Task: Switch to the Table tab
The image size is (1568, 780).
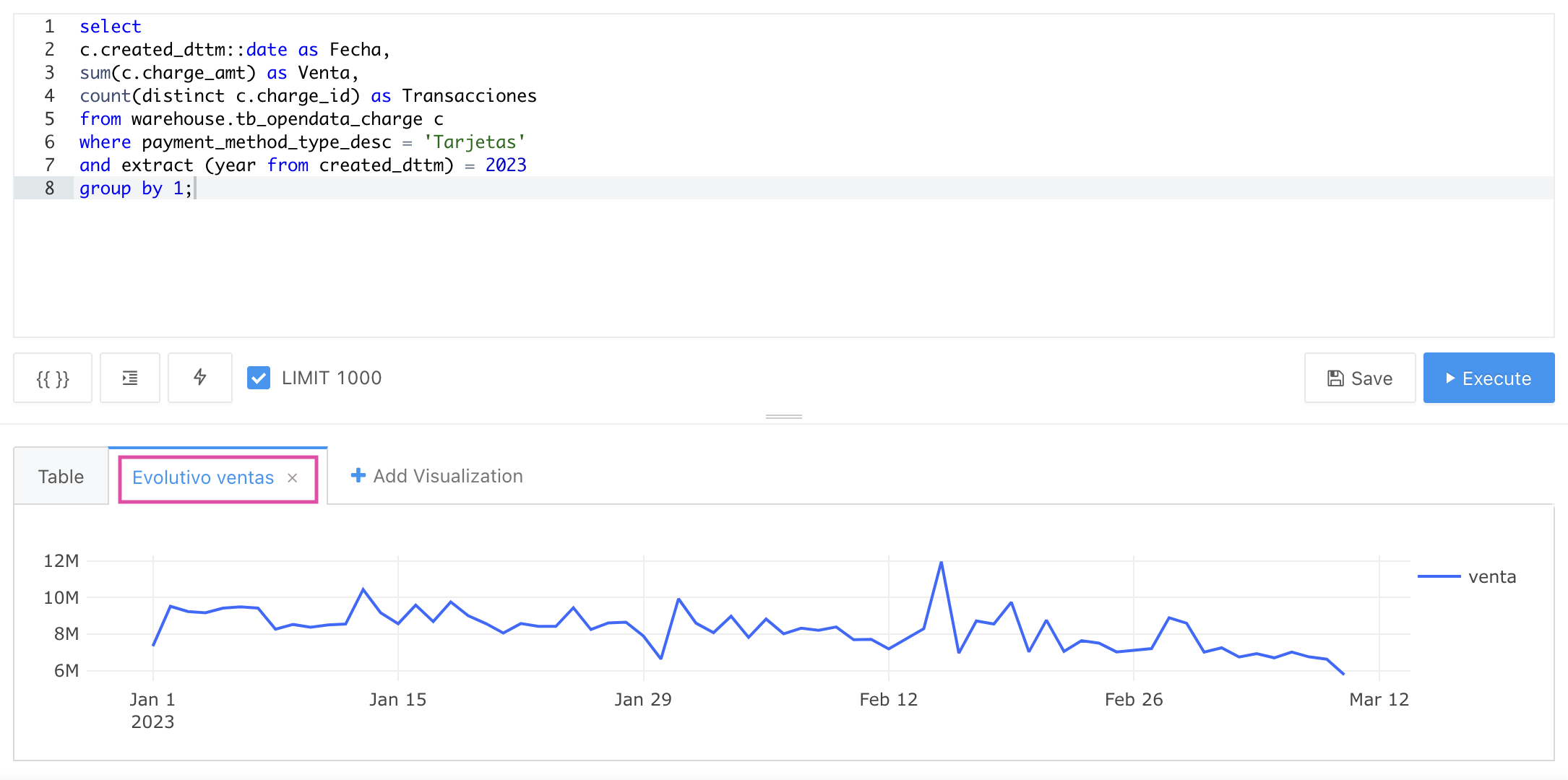Action: (x=61, y=477)
